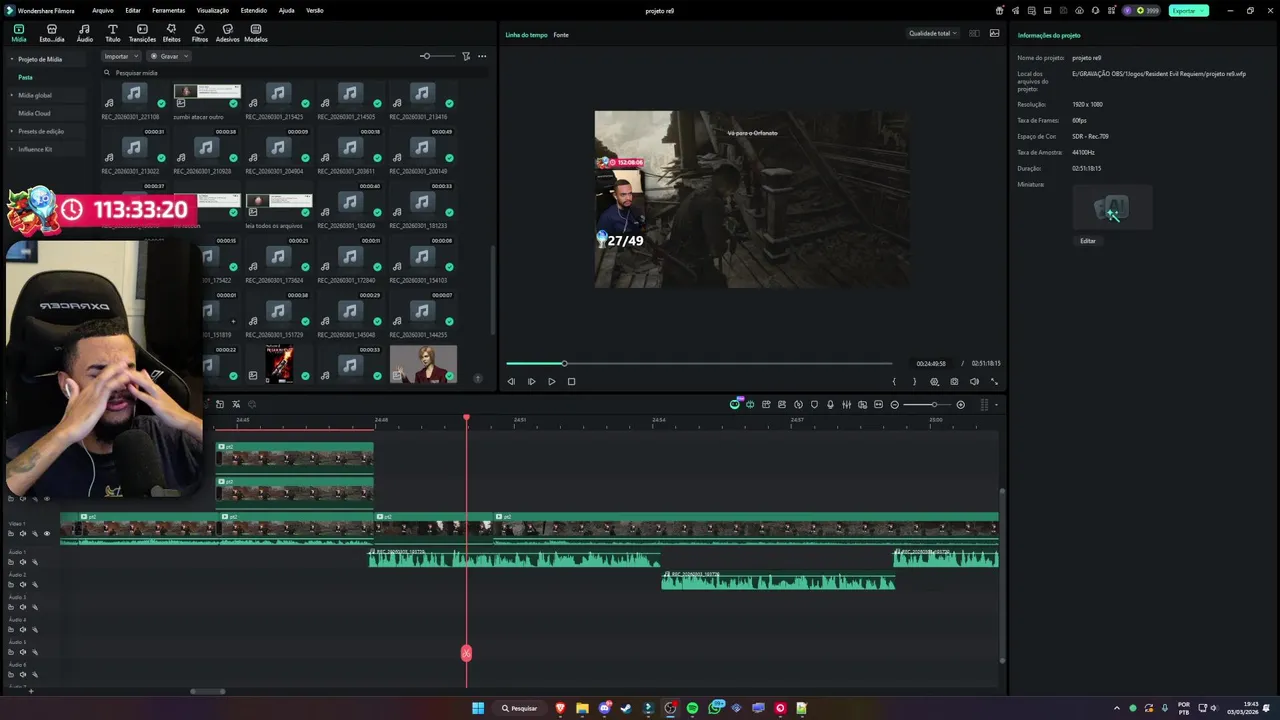Open Spotify from the taskbar

[692, 708]
